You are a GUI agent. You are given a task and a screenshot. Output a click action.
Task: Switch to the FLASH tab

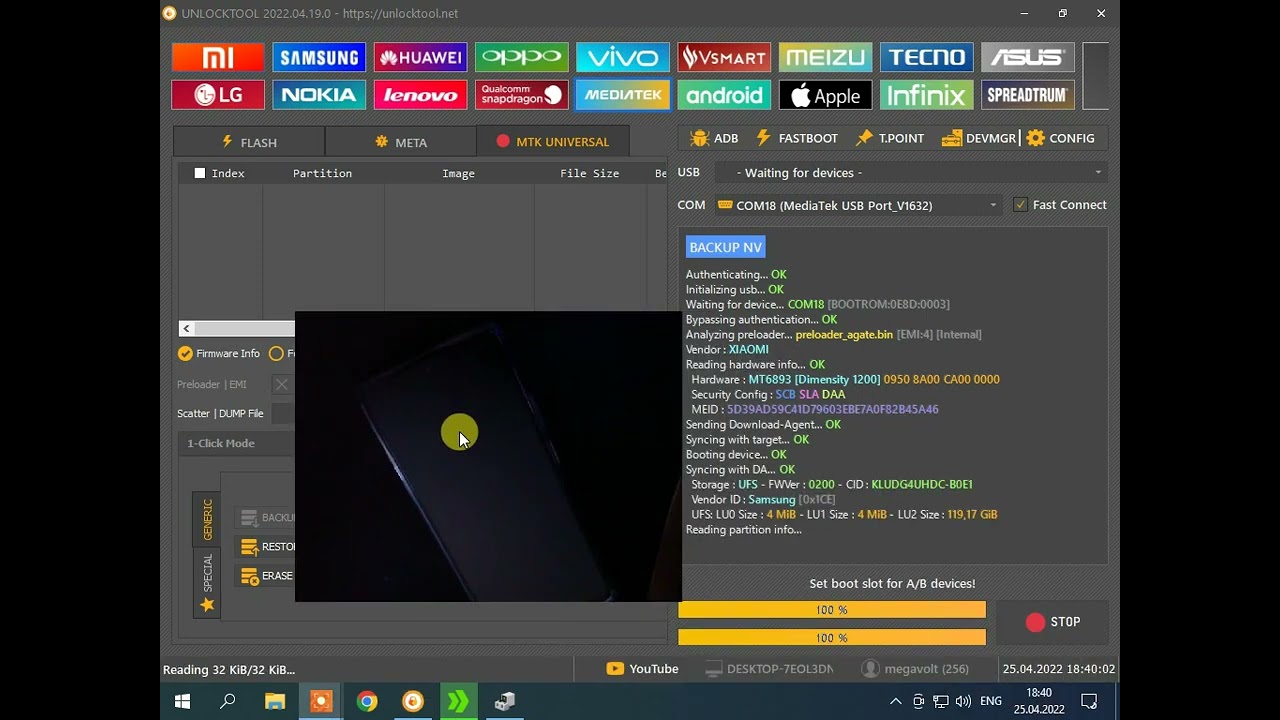tap(249, 142)
